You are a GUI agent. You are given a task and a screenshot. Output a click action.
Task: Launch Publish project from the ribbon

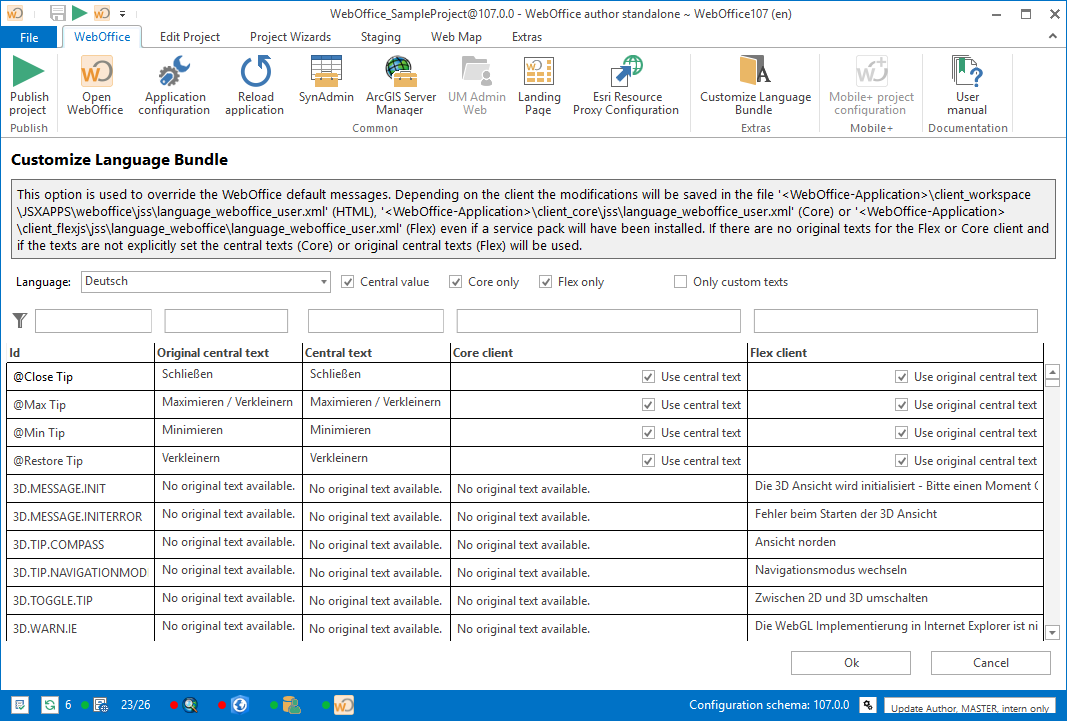[x=29, y=85]
